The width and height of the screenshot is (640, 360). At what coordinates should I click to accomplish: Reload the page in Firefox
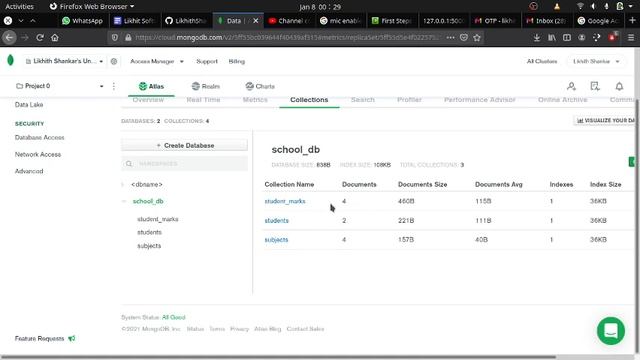40,38
